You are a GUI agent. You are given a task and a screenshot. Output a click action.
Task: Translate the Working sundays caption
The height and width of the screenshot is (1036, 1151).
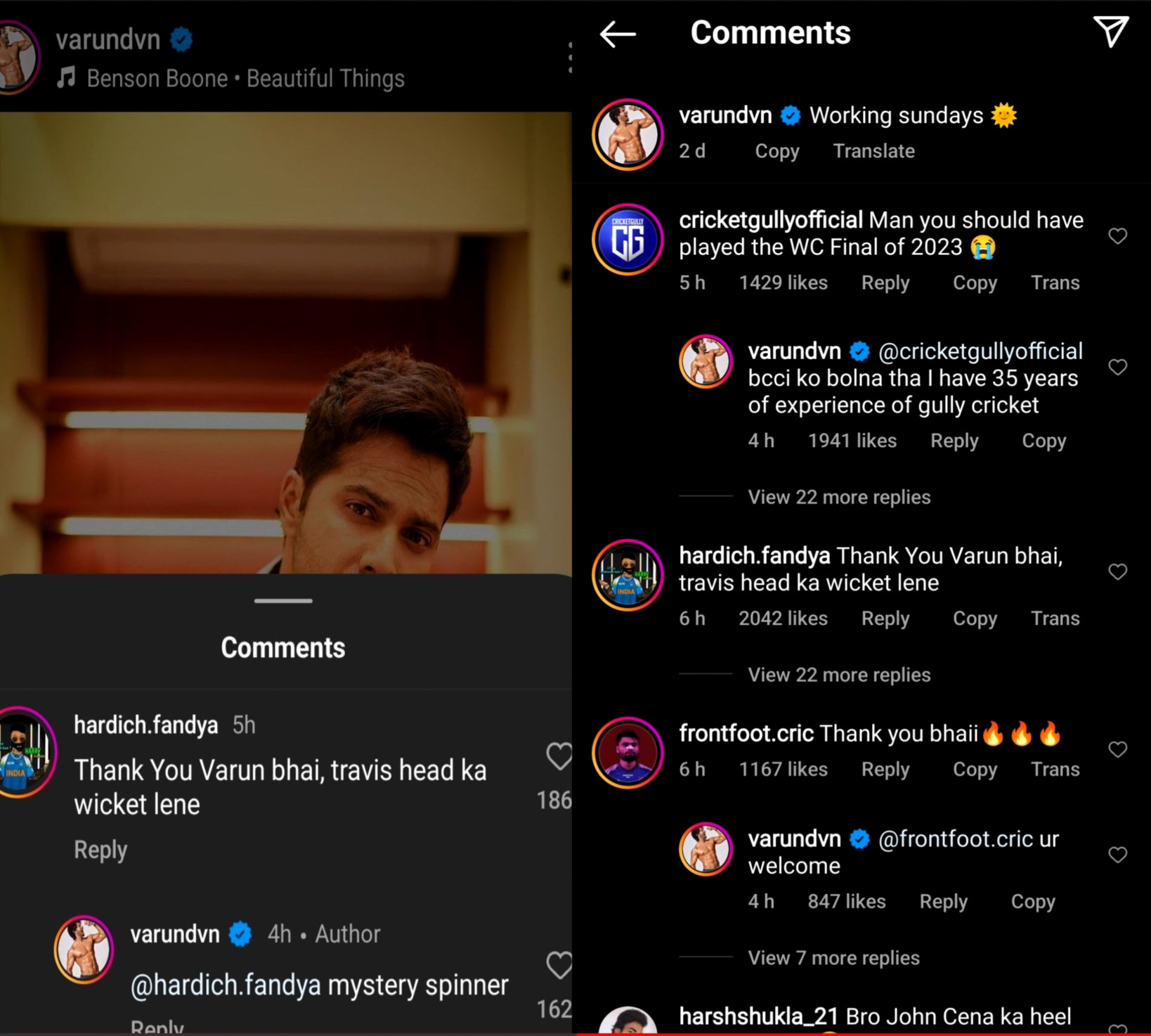coord(873,151)
